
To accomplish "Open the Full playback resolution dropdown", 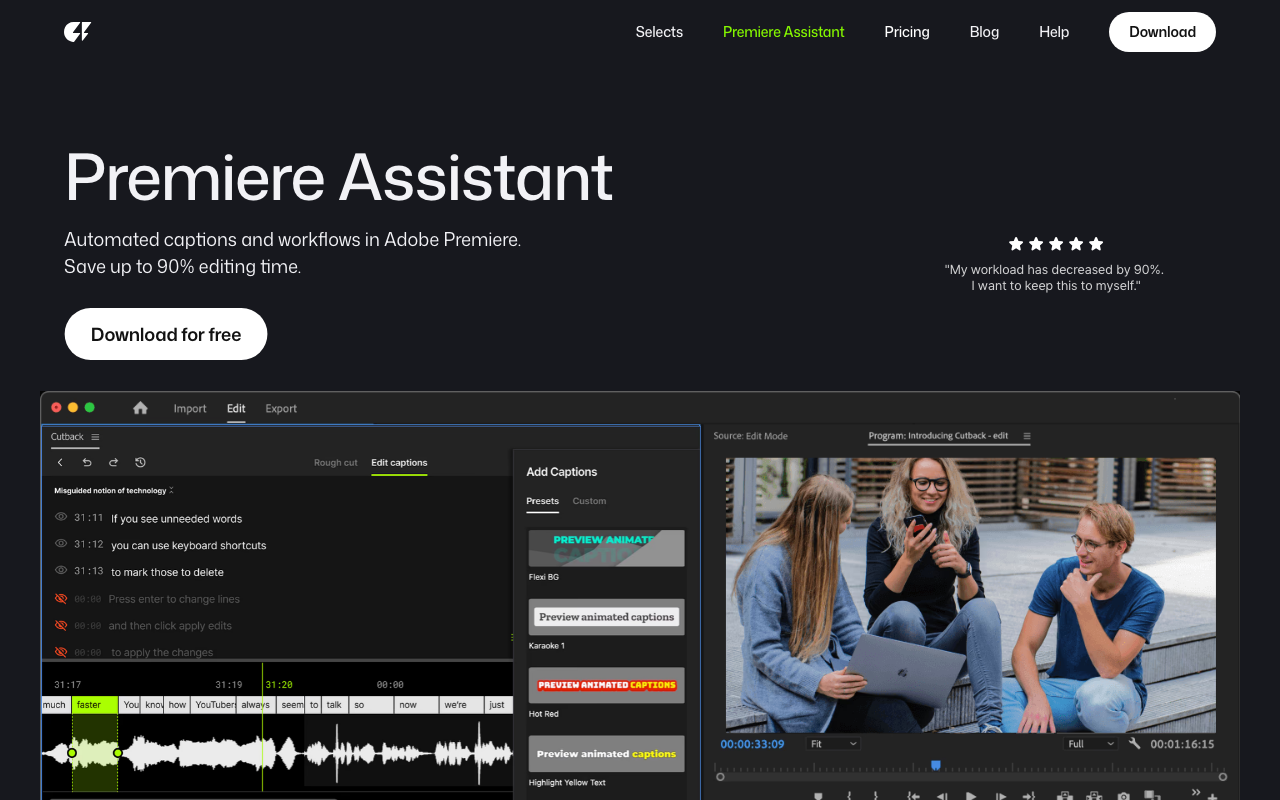I will point(1090,744).
